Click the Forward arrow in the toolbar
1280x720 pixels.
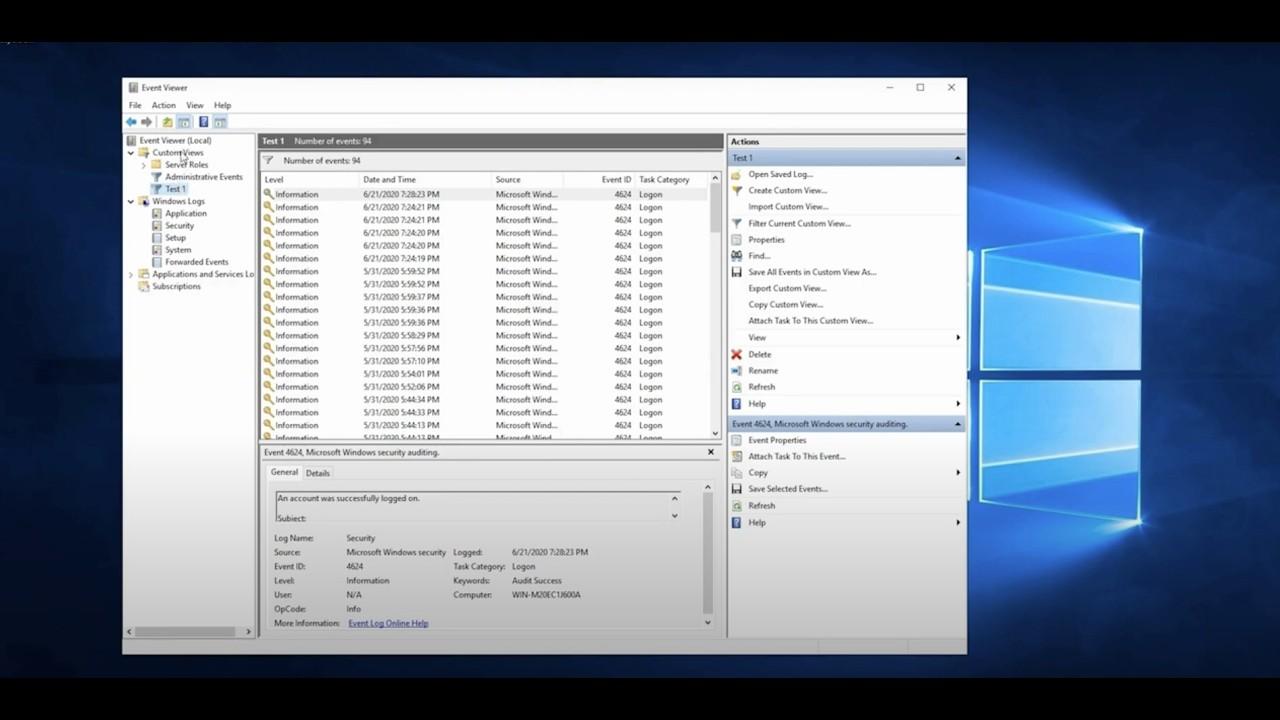click(147, 122)
